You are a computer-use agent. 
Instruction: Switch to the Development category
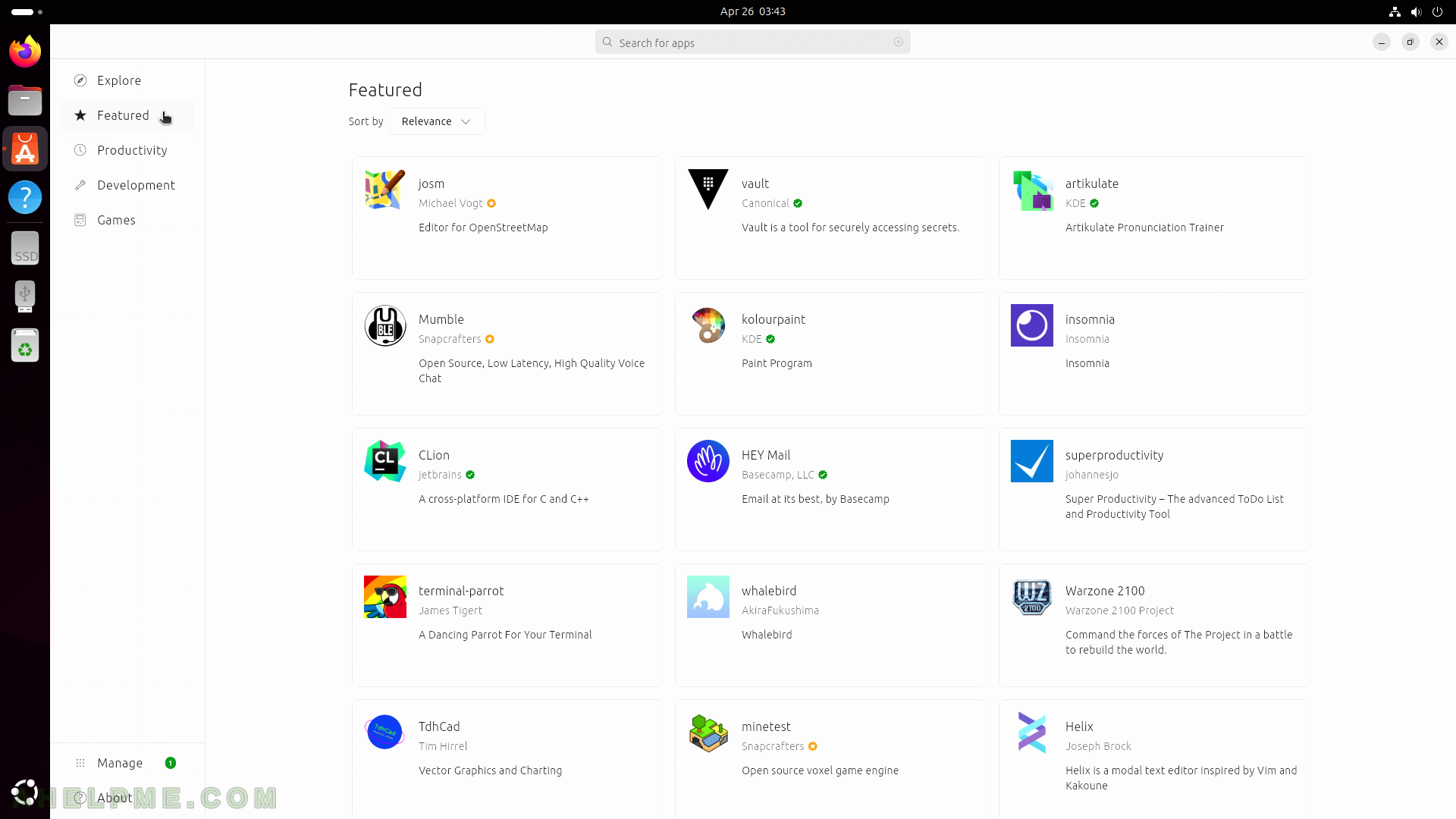click(127, 185)
